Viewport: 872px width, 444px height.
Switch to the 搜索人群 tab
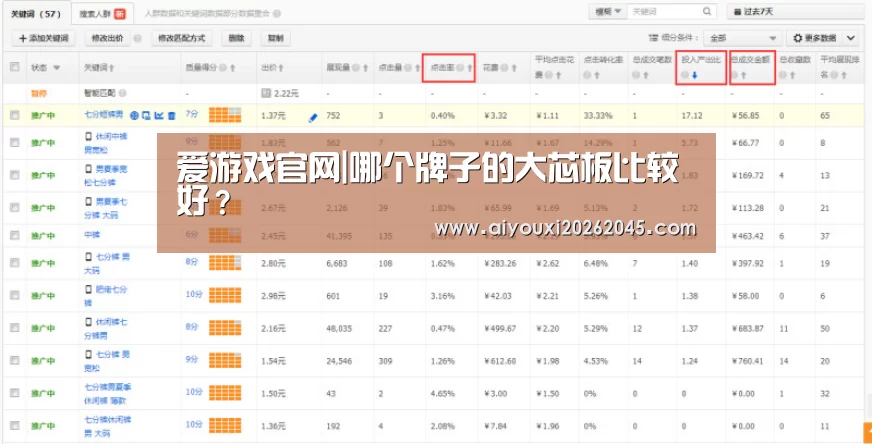tap(102, 13)
